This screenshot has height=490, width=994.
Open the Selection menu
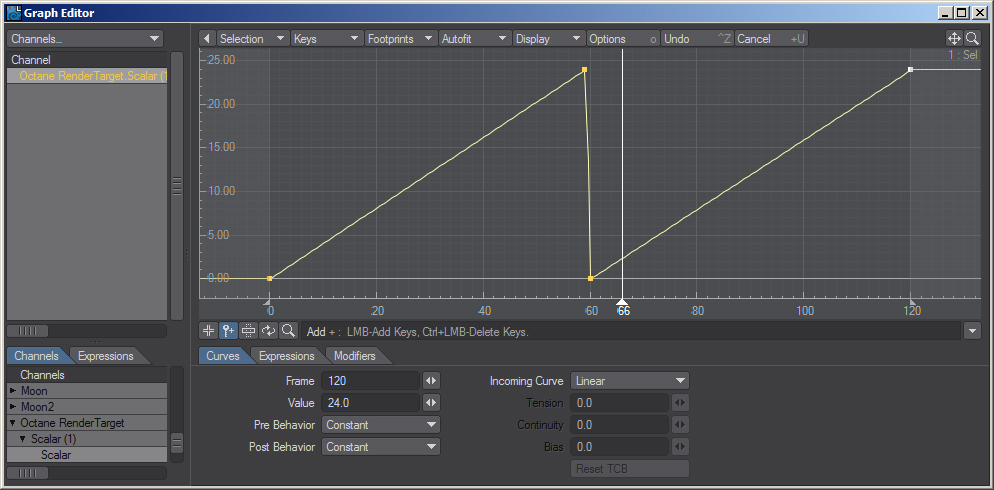coord(252,39)
